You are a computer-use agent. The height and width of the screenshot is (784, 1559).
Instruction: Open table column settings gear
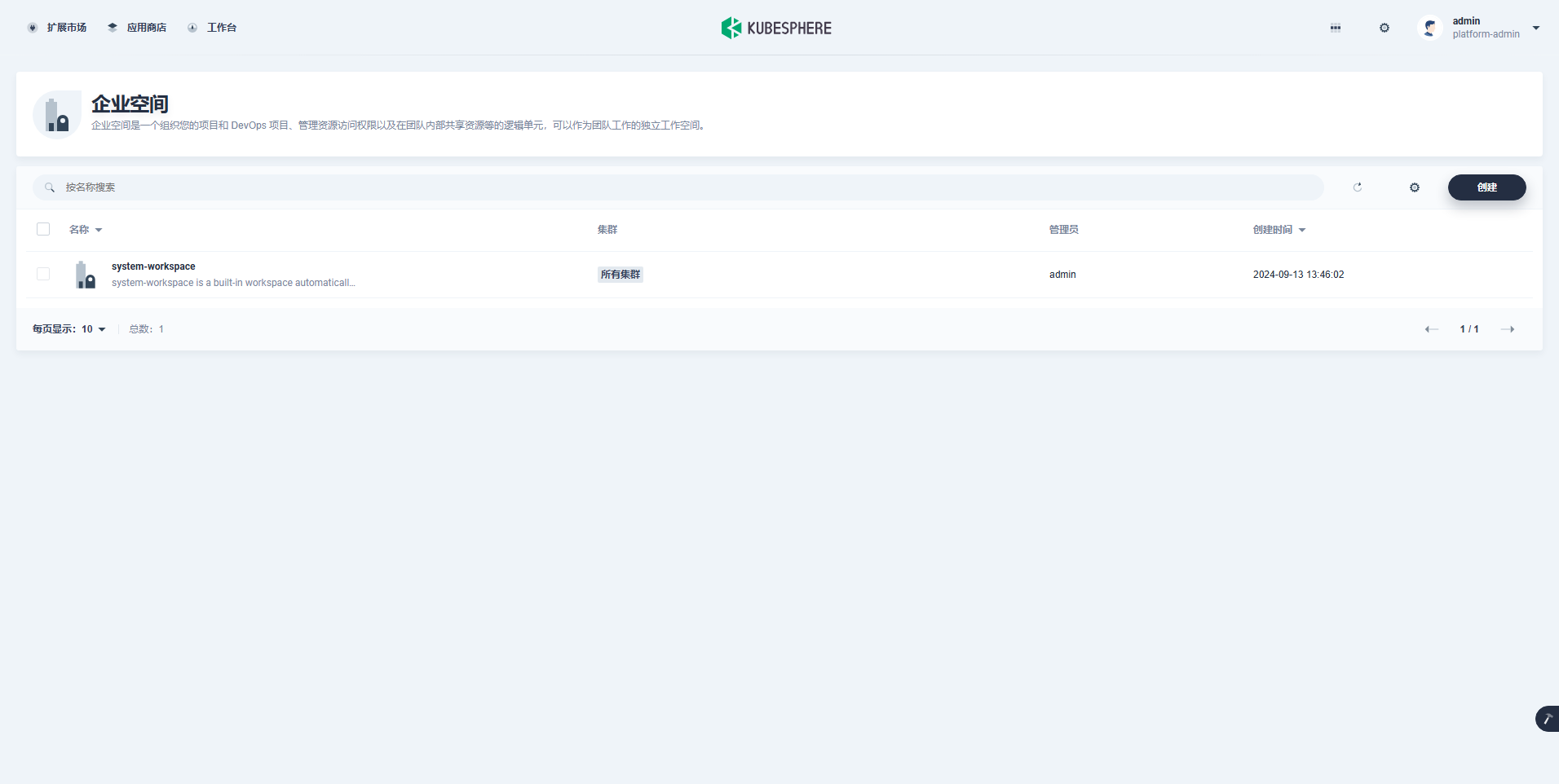pos(1415,187)
